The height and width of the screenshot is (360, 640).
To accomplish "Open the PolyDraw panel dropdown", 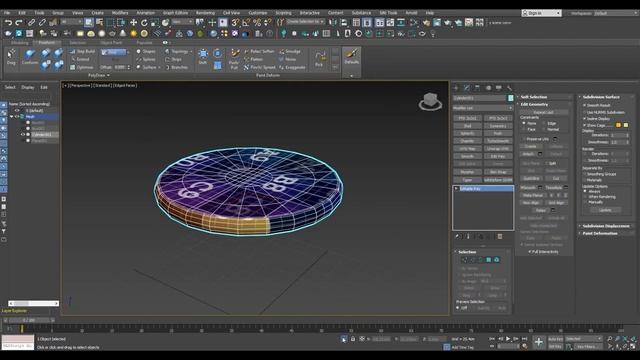I will (98, 75).
